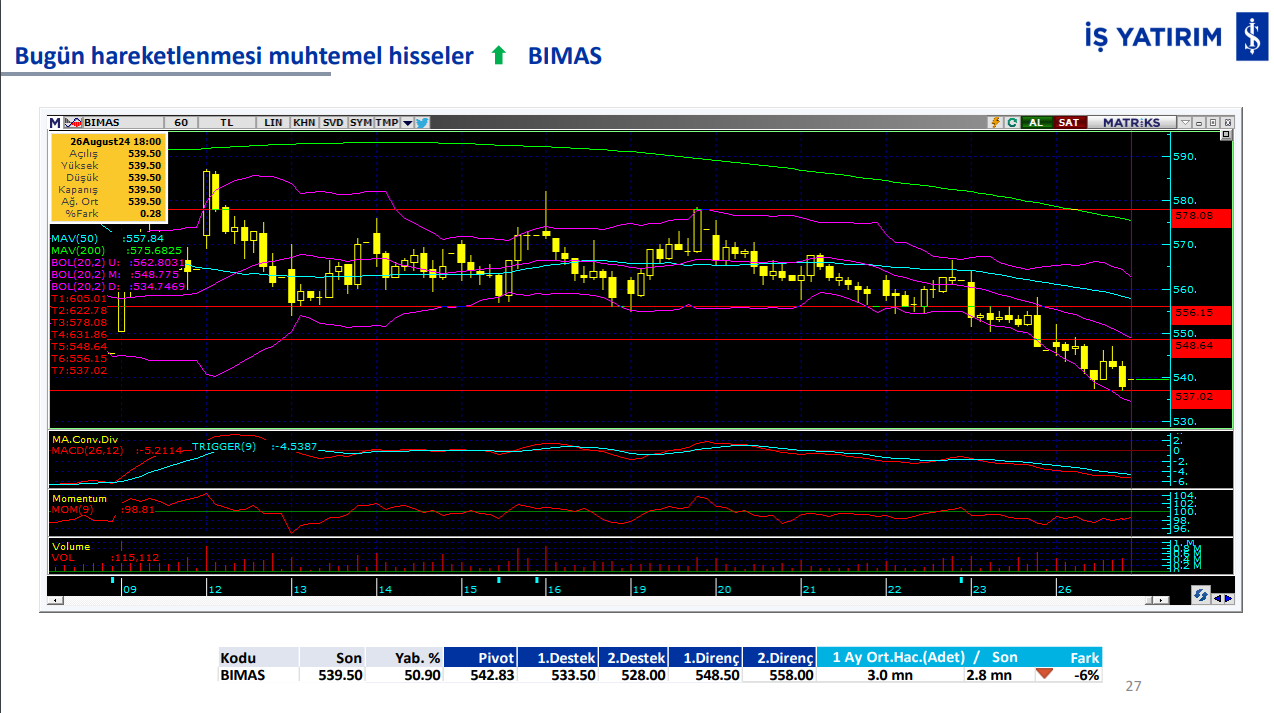Viewport: 1274px width, 713px height.
Task: Click the Twitter bird icon
Action: pos(422,122)
